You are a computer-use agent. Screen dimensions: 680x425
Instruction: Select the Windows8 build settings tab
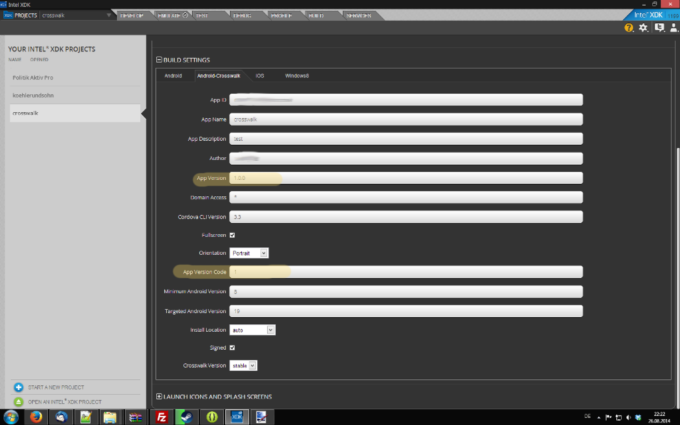(297, 75)
